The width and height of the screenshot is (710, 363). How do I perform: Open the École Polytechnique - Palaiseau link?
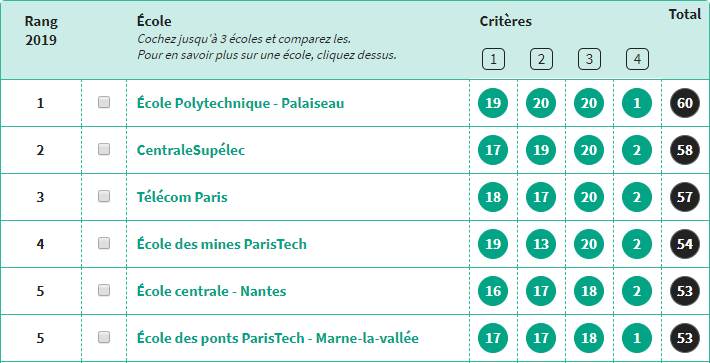(240, 104)
